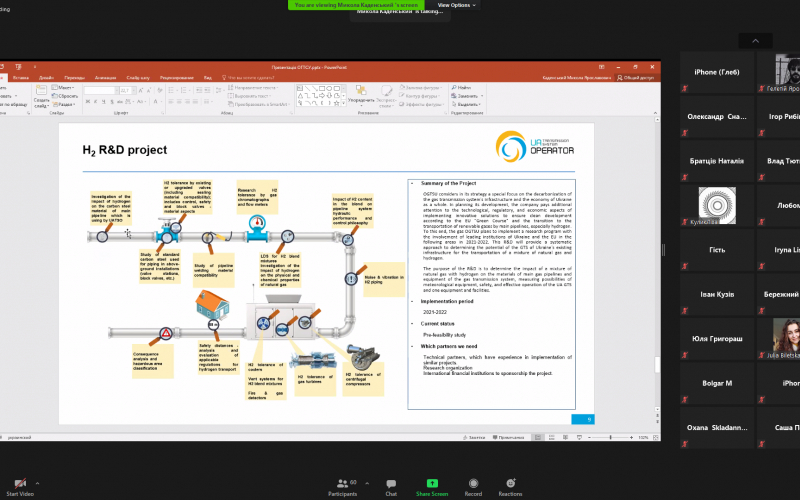Viewport: 800px width, 500px height.
Task: Click the decrease font size icon
Action: [x=149, y=90]
